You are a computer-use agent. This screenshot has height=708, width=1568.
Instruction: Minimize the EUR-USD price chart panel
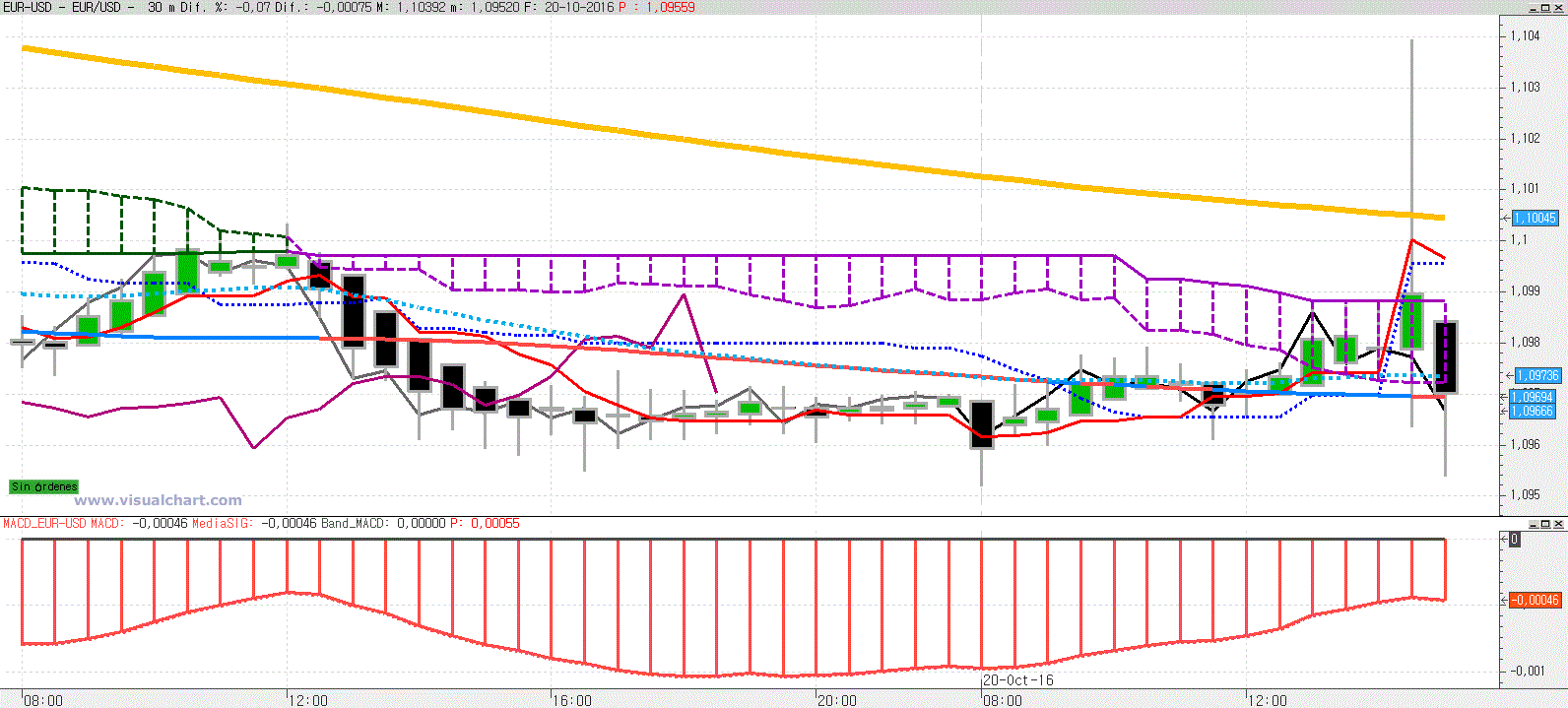click(1534, 8)
